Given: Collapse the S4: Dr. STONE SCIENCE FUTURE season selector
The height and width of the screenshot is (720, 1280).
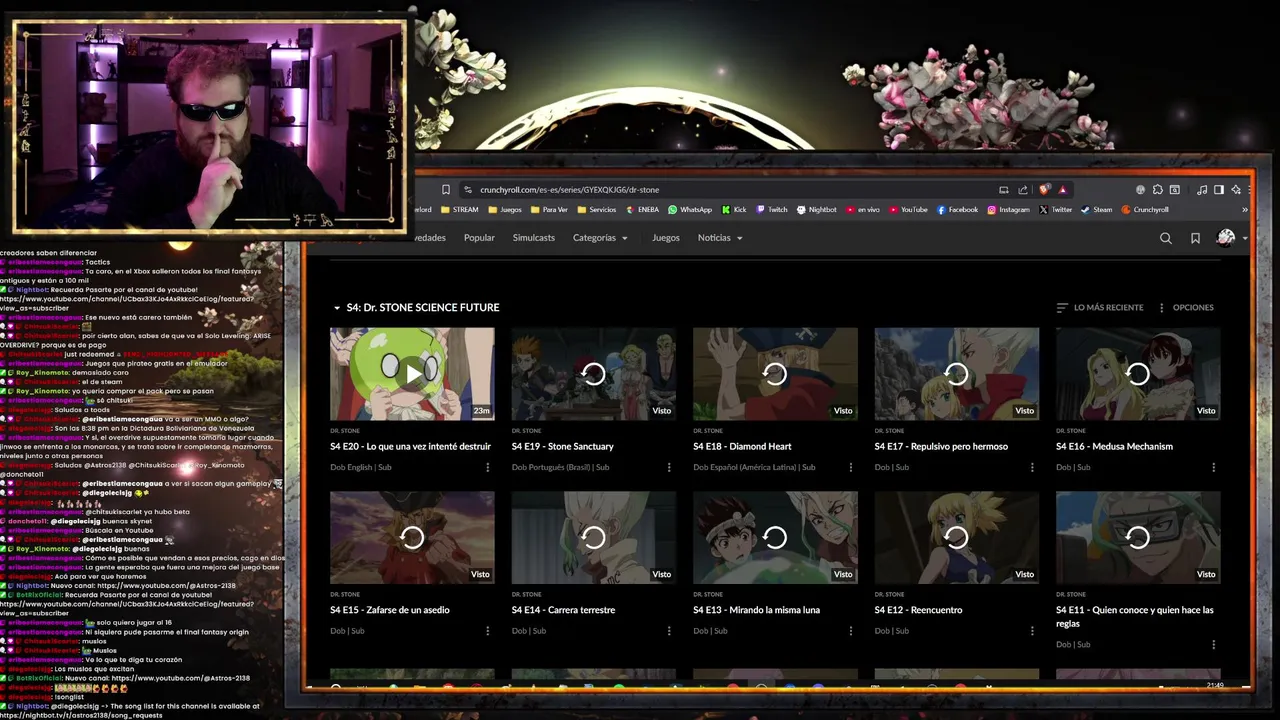Looking at the screenshot, I should [x=416, y=308].
